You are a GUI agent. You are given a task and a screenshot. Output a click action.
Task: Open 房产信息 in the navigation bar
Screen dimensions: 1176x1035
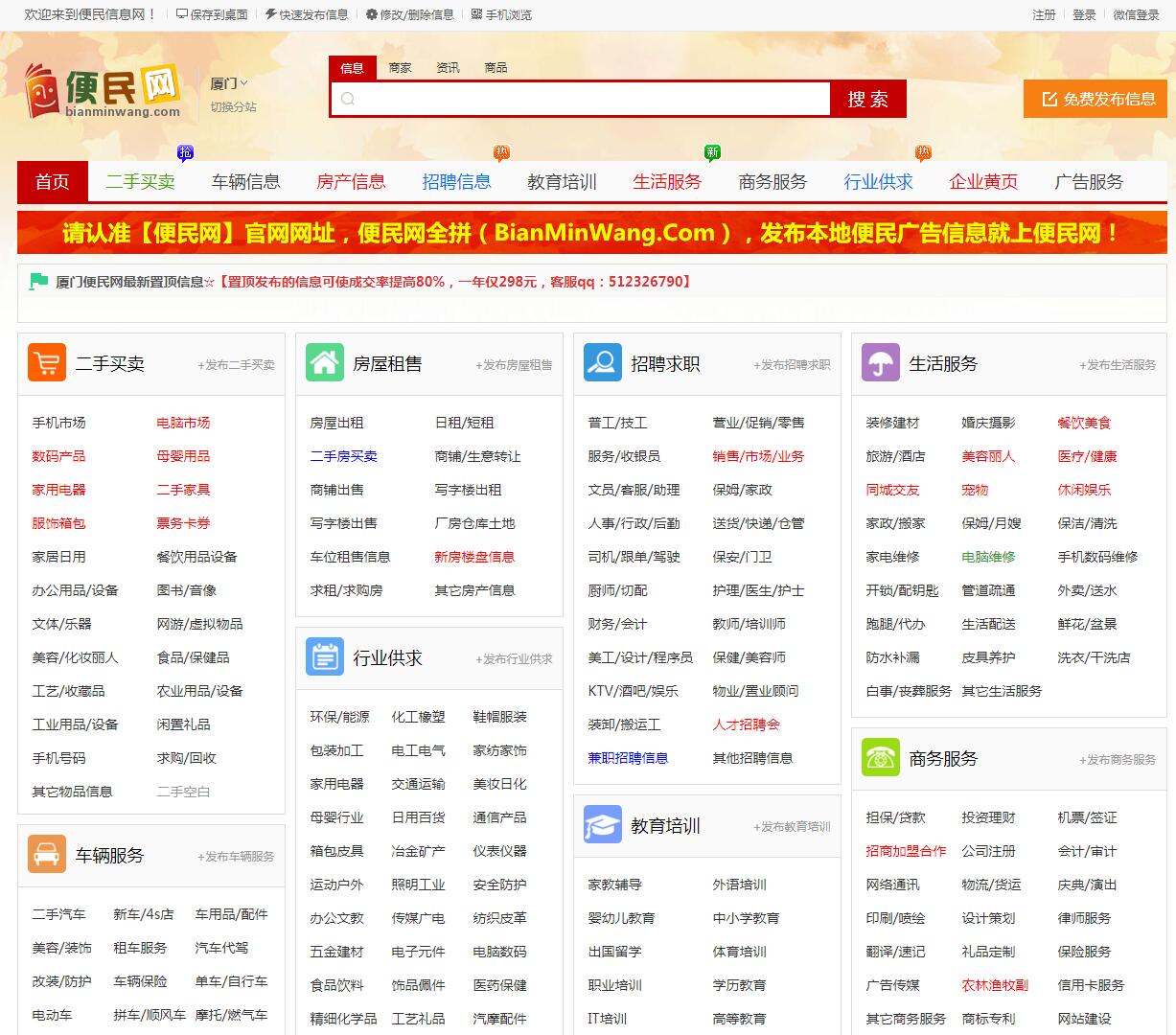(x=351, y=182)
